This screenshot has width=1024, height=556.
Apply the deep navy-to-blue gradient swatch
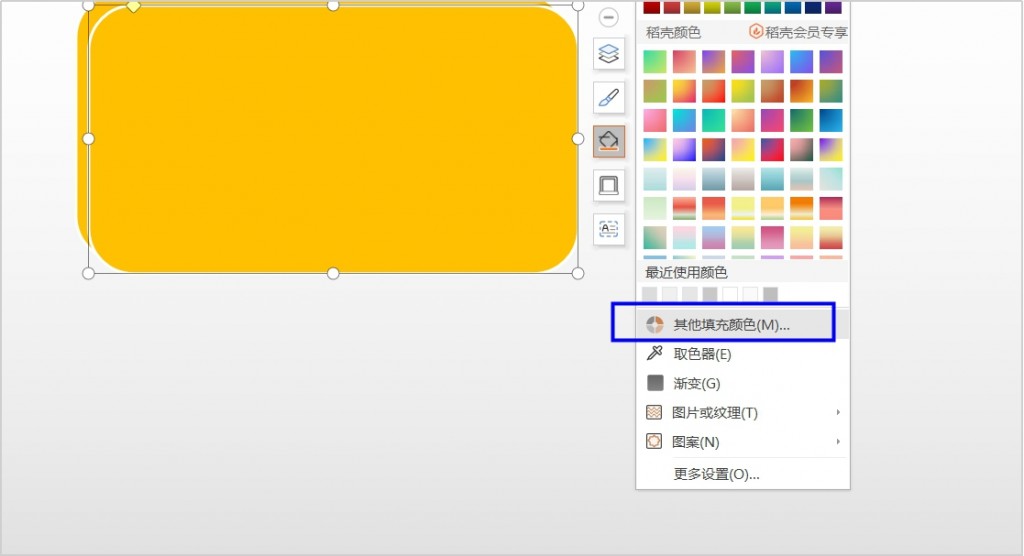point(831,120)
